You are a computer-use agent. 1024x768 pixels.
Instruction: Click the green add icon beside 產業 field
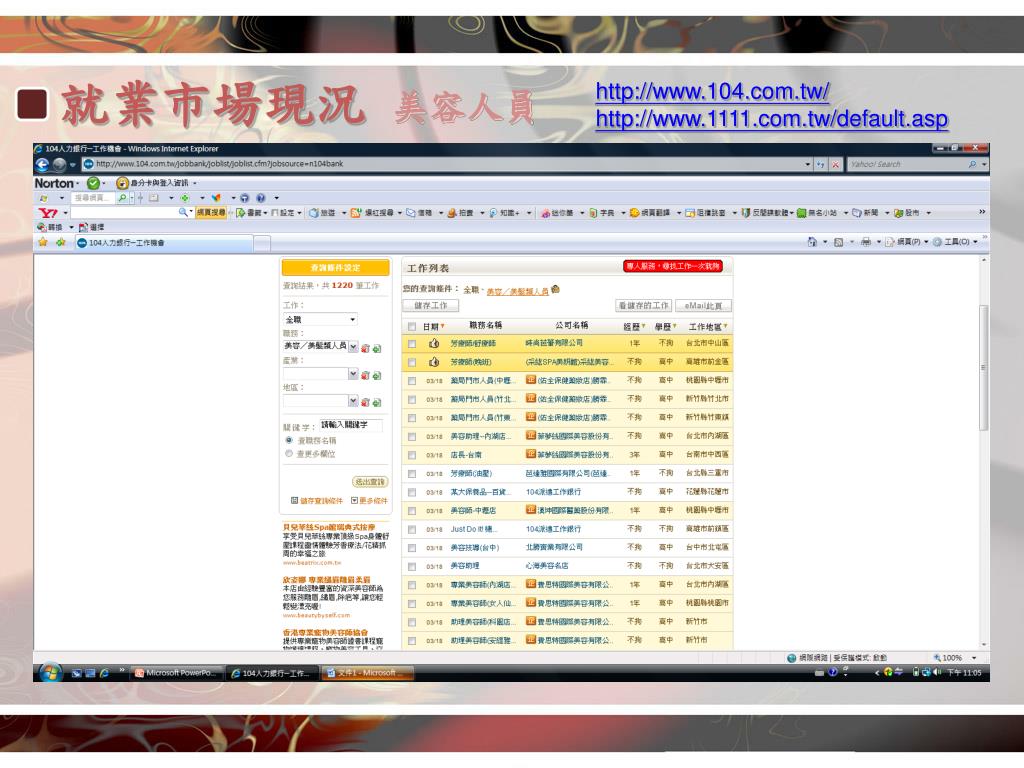[377, 376]
